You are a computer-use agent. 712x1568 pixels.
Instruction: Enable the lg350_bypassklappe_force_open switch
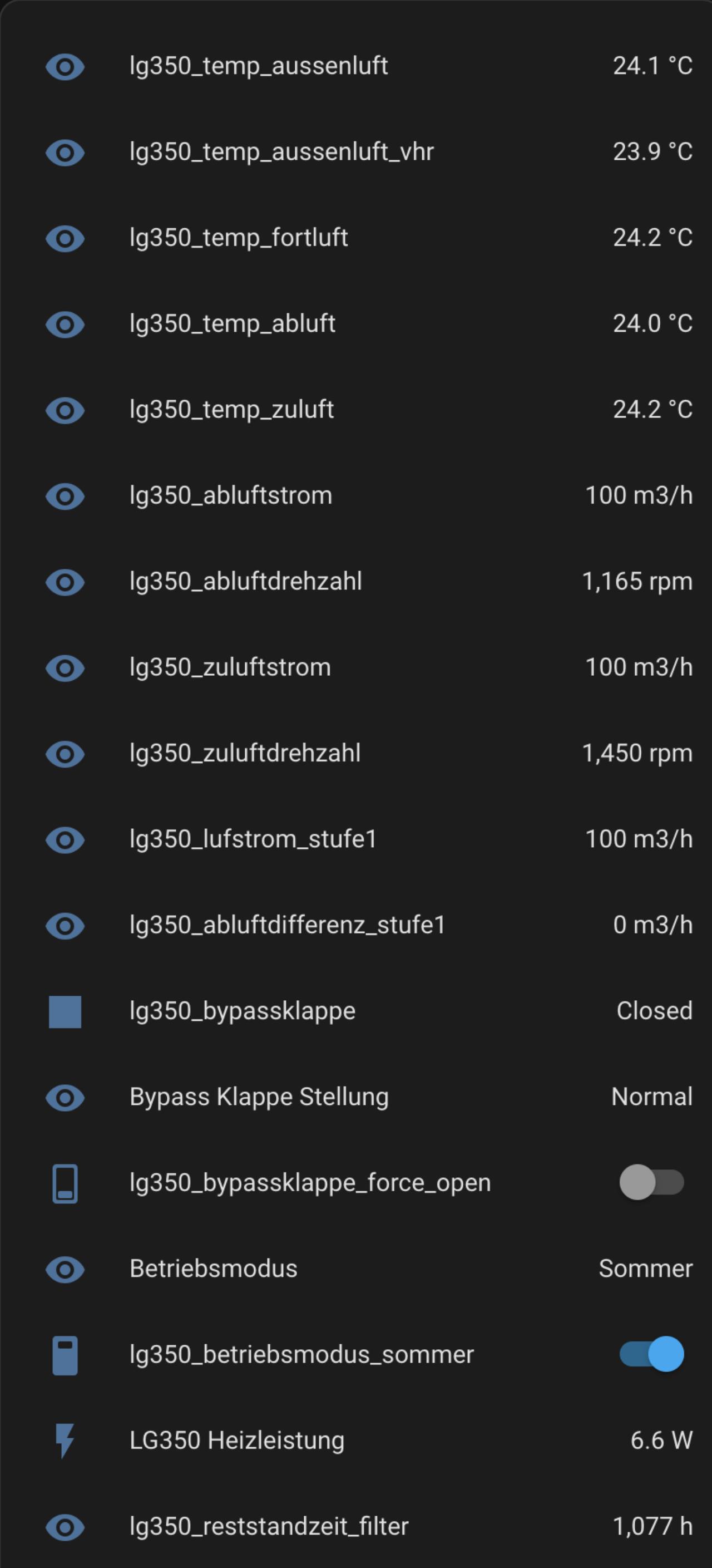click(651, 1183)
